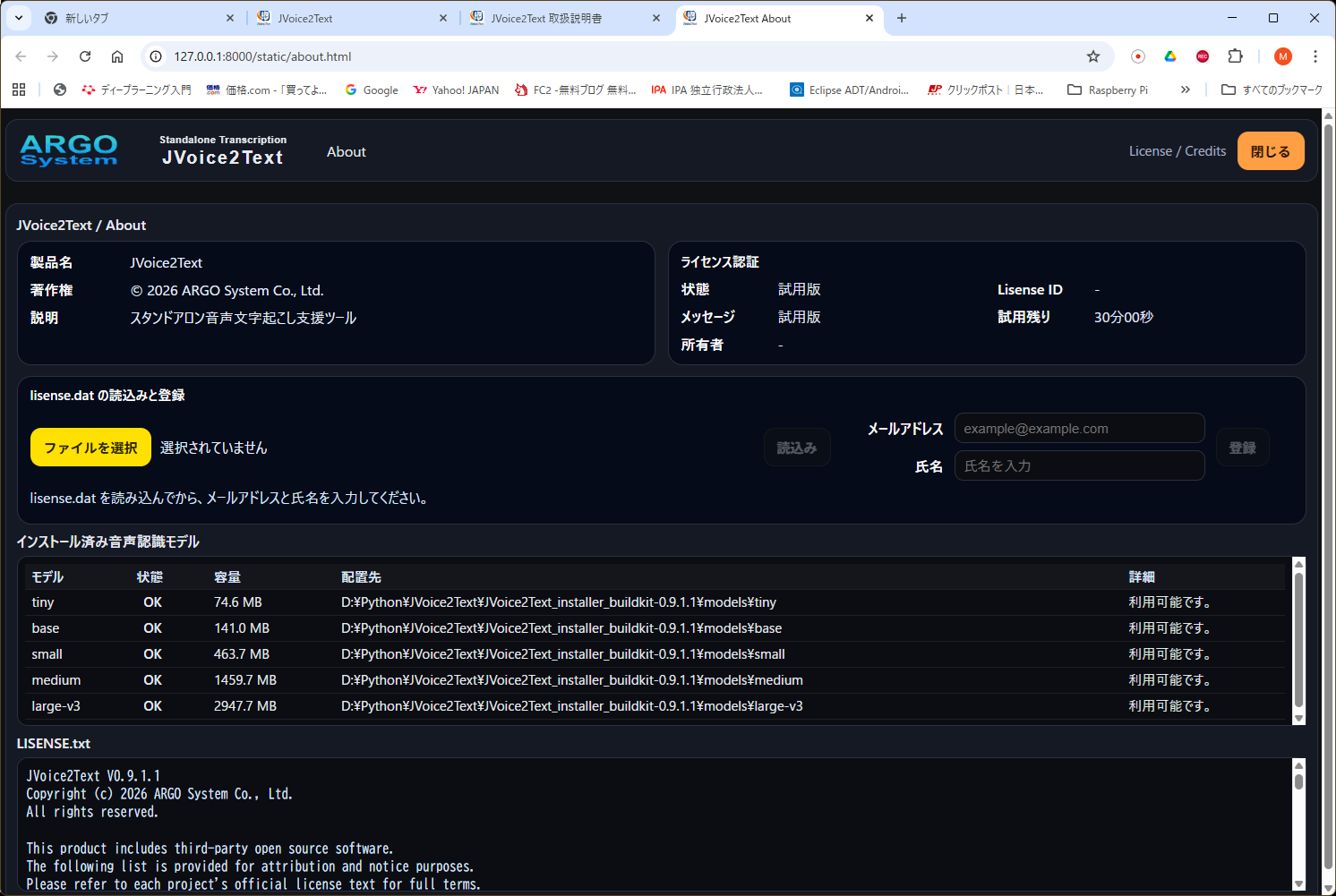Open the すべてのブックマーク folder

coord(1272,90)
